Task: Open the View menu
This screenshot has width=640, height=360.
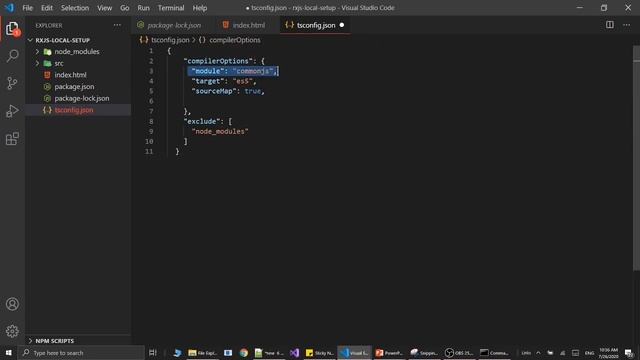Action: point(104,8)
